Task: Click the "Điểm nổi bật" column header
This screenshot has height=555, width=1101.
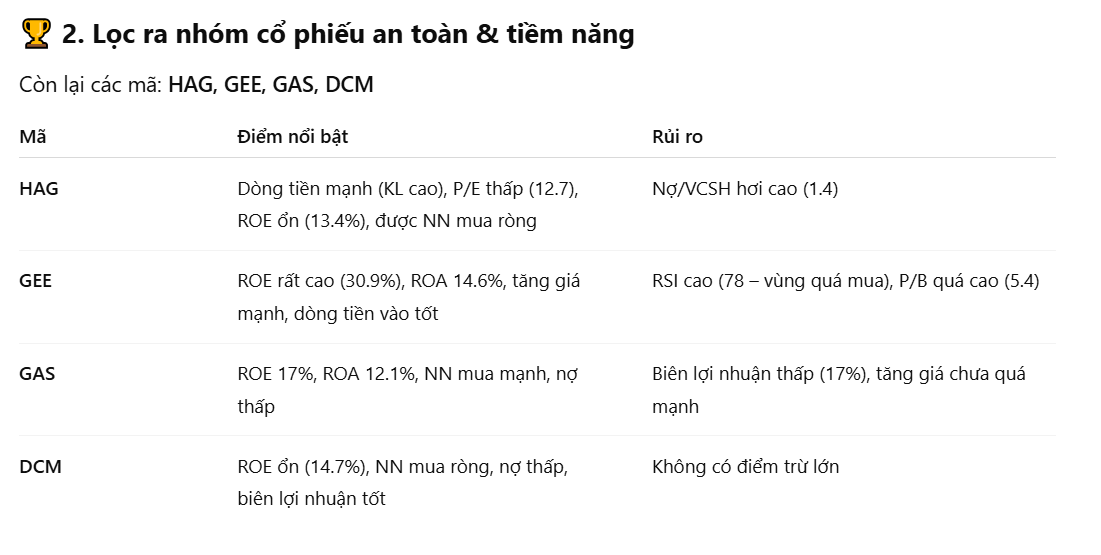Action: pyautogui.click(x=292, y=137)
